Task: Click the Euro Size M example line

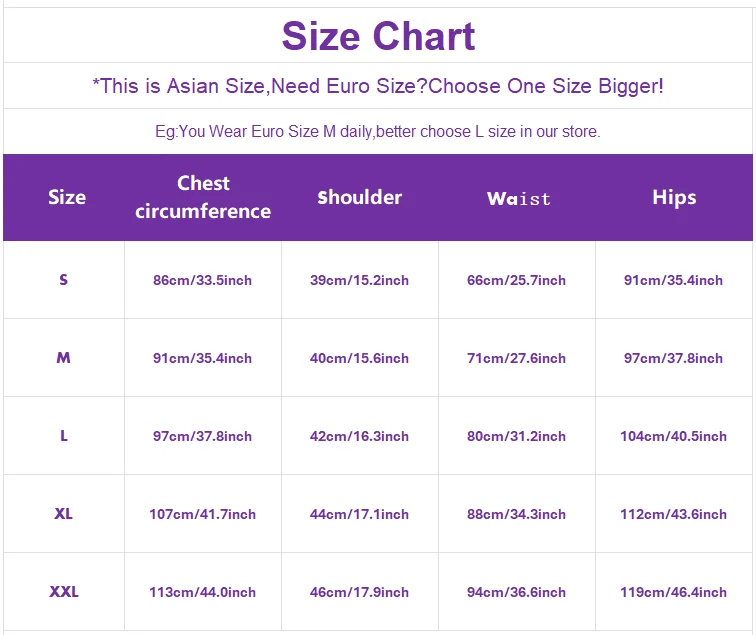Action: tap(378, 132)
